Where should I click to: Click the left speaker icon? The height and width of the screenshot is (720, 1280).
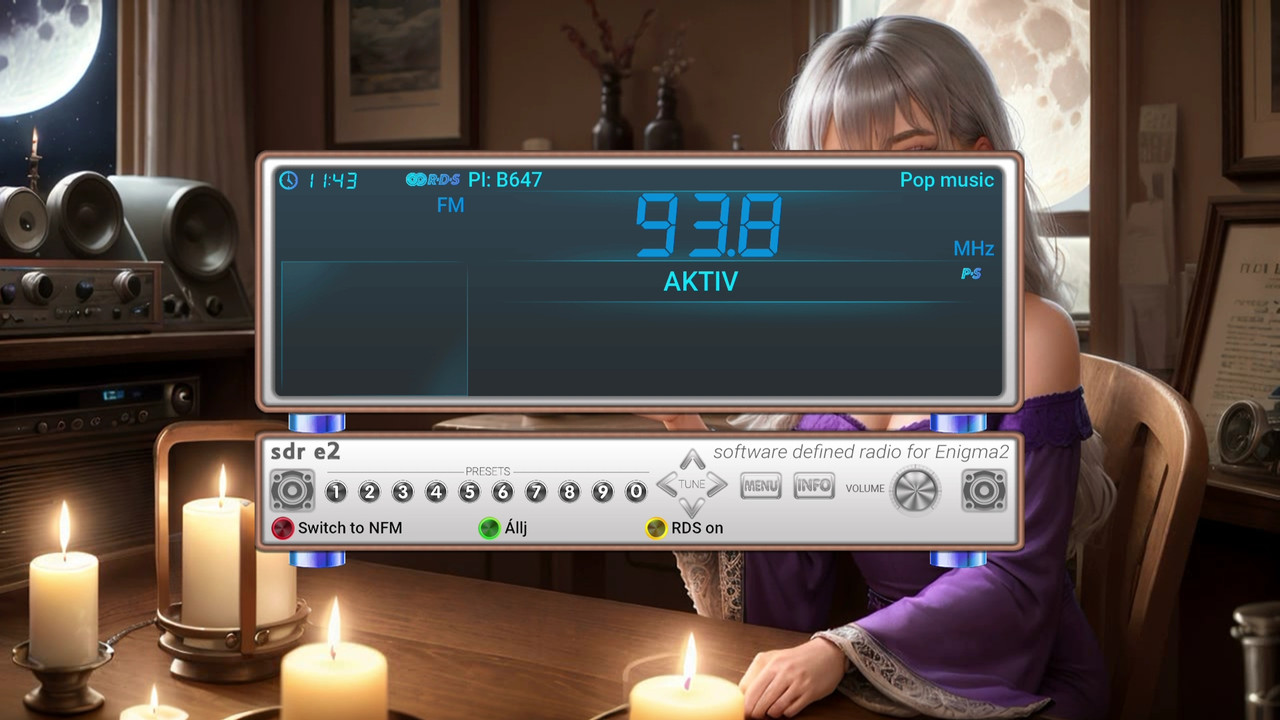[292, 491]
